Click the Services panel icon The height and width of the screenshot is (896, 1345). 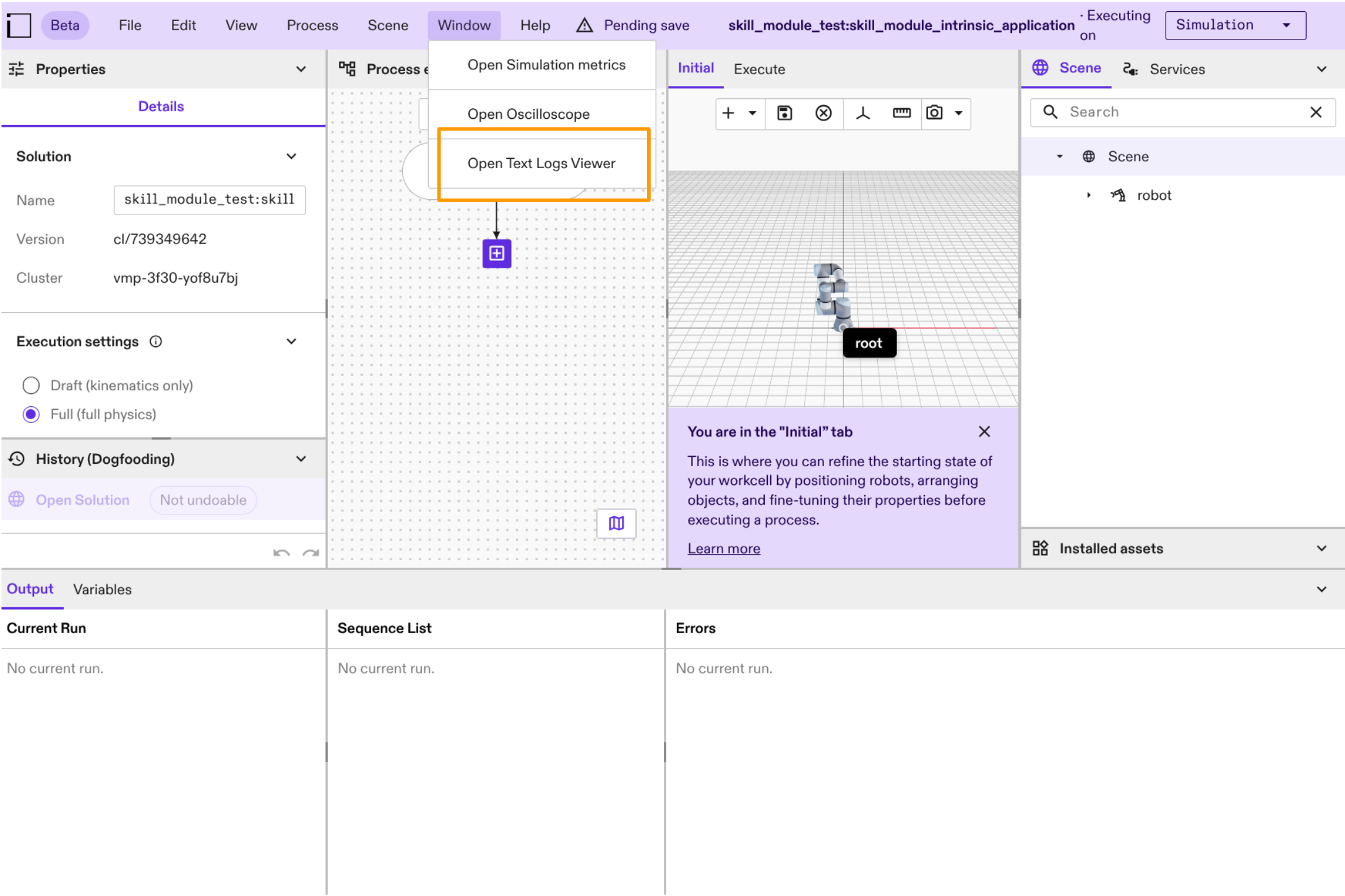[x=1130, y=69]
